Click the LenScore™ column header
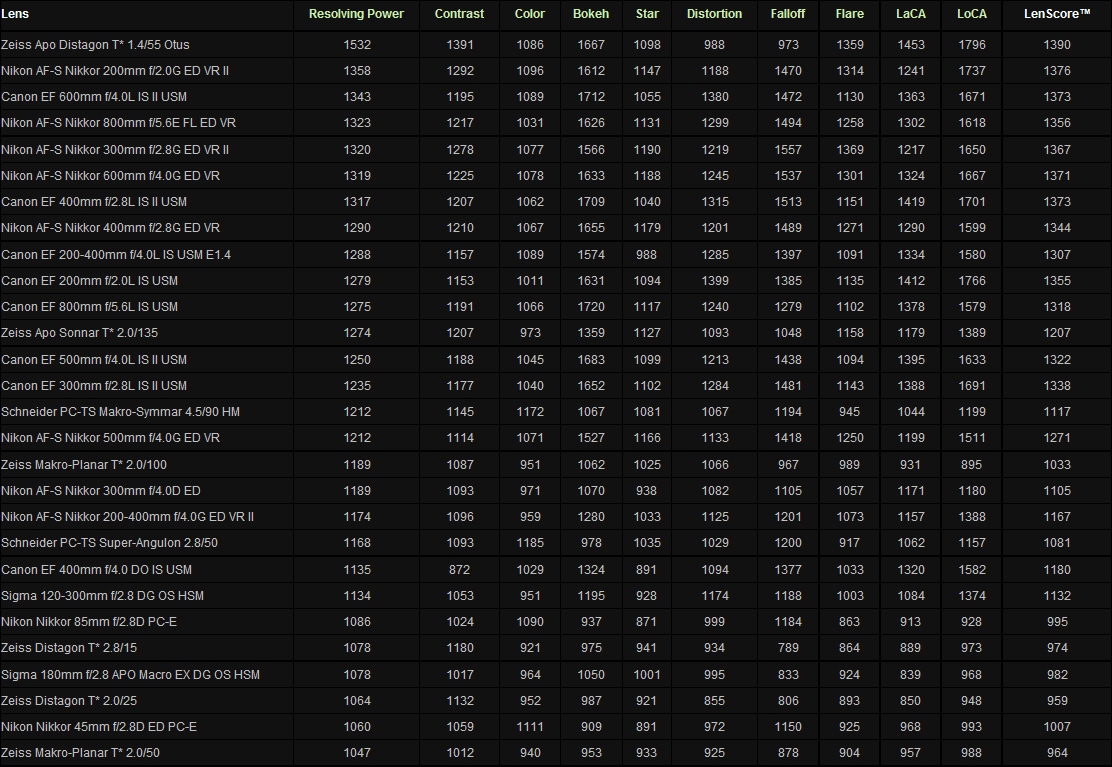 pos(1057,14)
